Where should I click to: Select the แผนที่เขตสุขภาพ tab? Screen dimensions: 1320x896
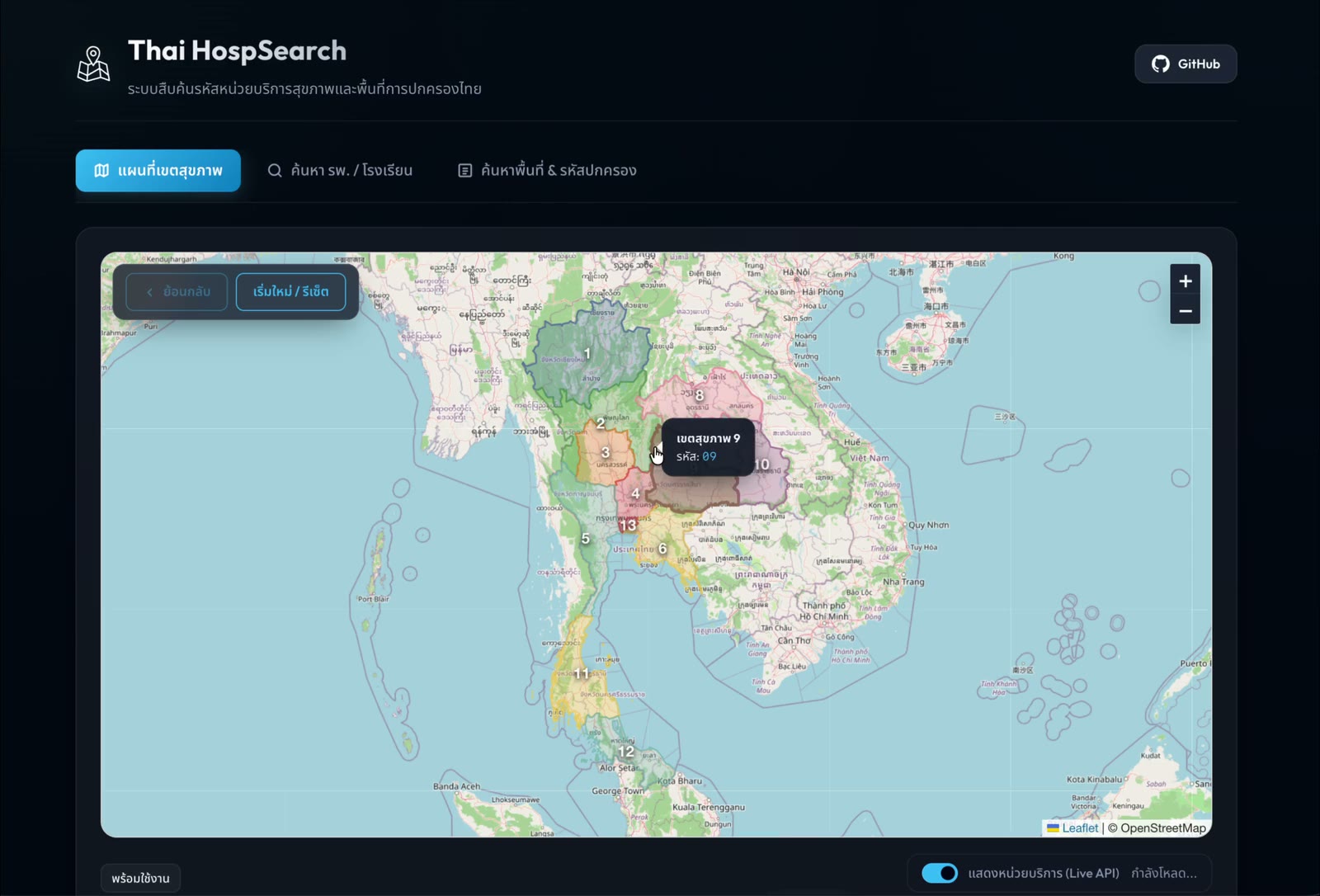click(x=158, y=171)
